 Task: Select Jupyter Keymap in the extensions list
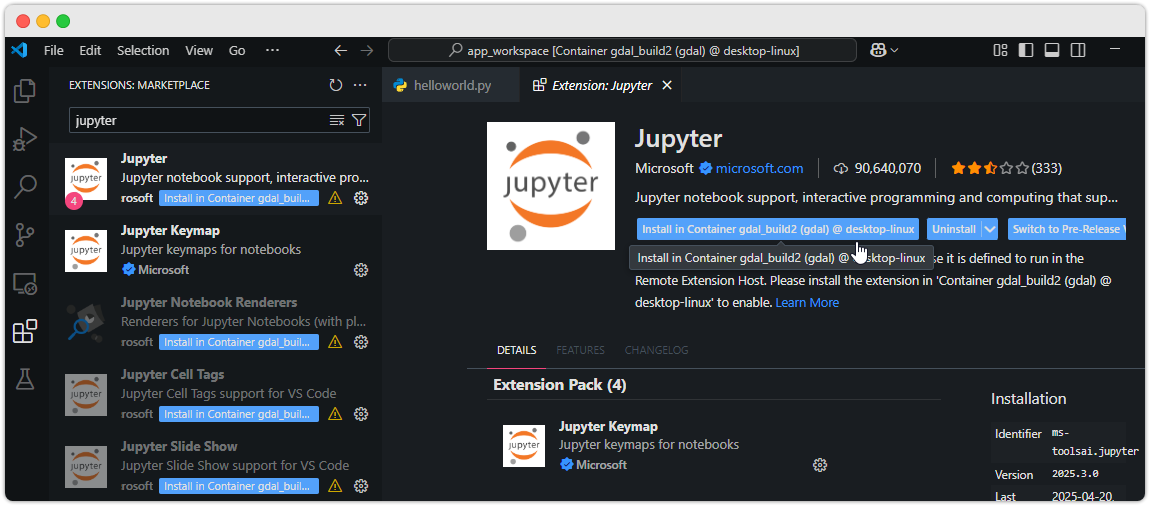(215, 251)
